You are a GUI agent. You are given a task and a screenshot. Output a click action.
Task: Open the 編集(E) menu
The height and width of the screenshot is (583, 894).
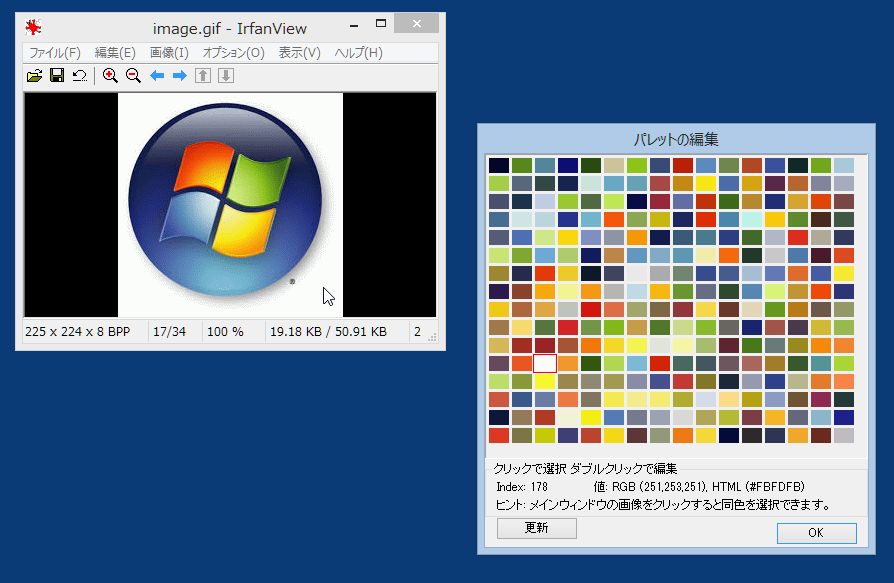[115, 53]
